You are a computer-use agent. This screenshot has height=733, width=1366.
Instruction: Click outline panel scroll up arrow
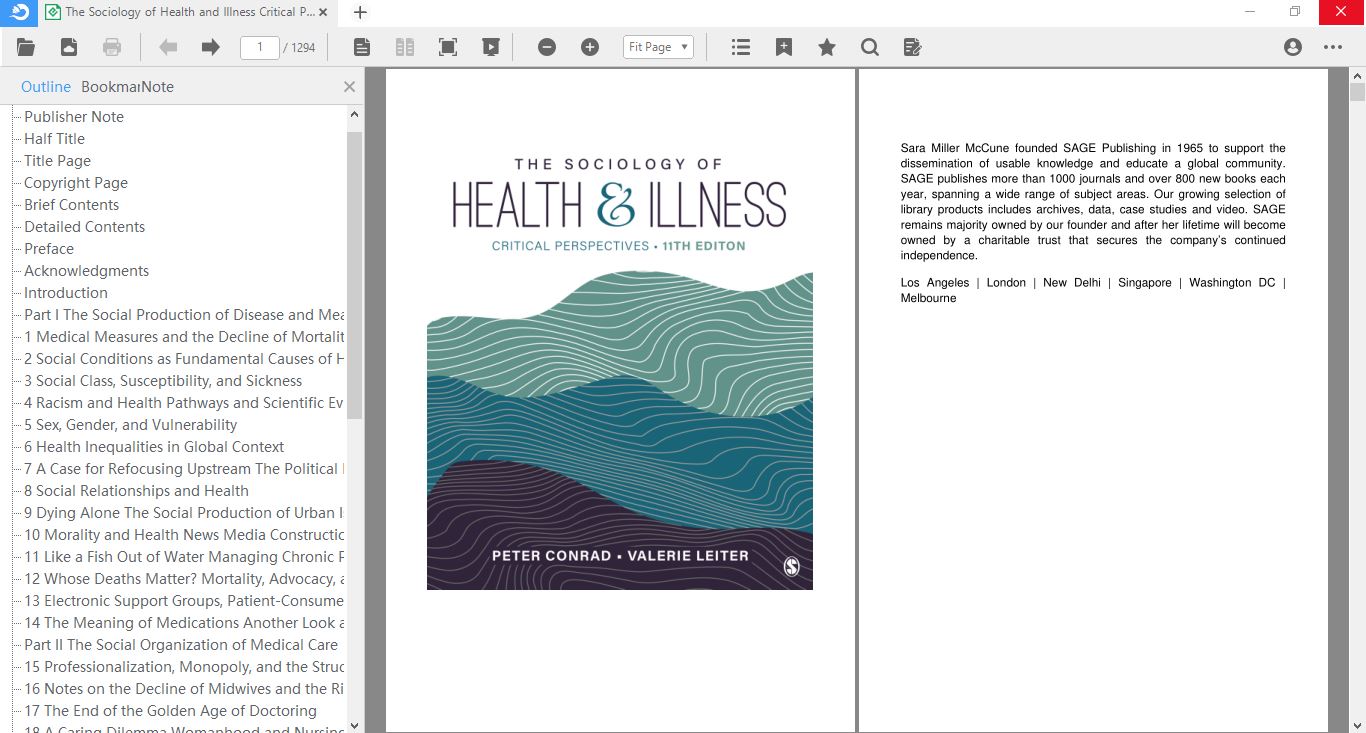click(x=354, y=115)
